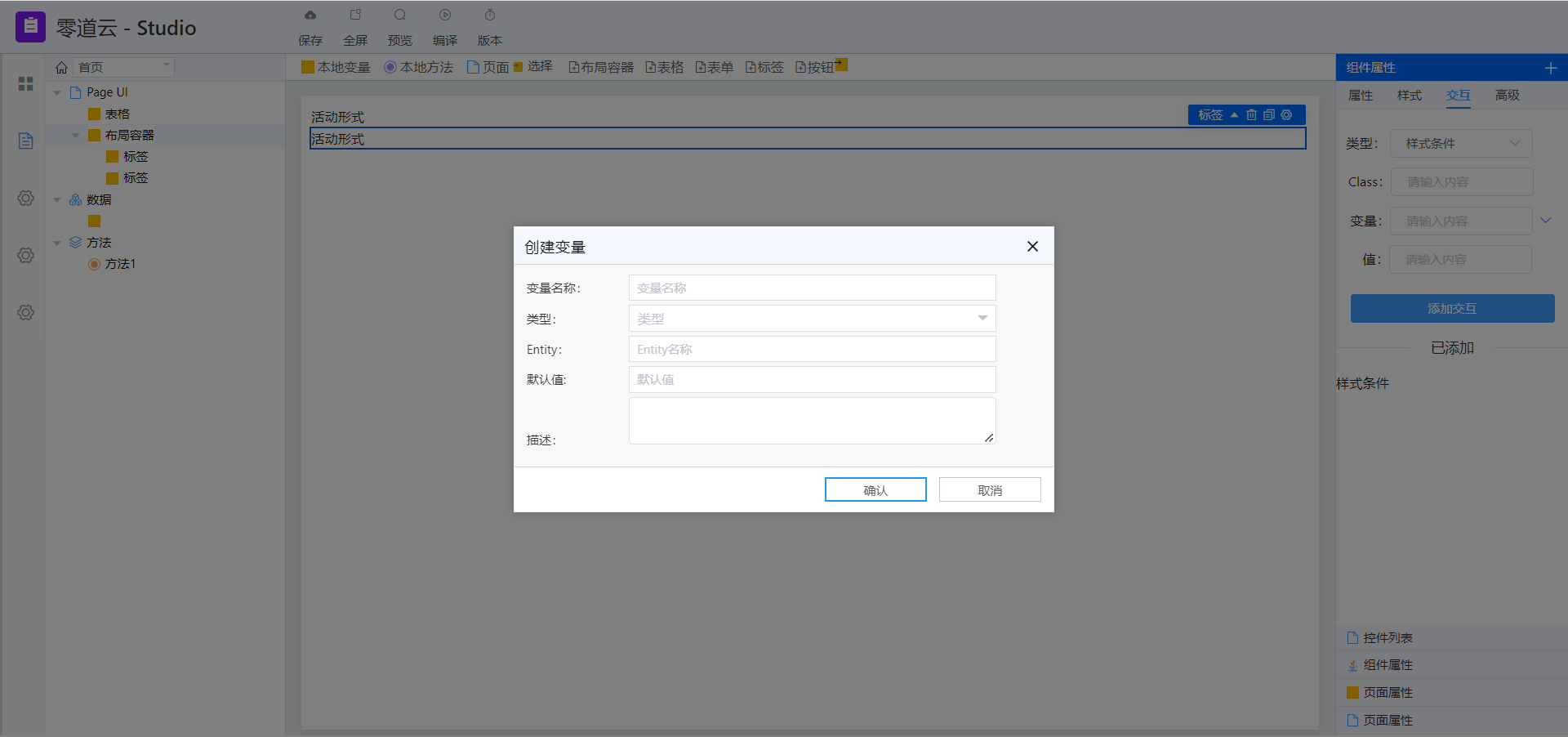
Task: Select the 数据 node in the tree
Action: pos(98,199)
